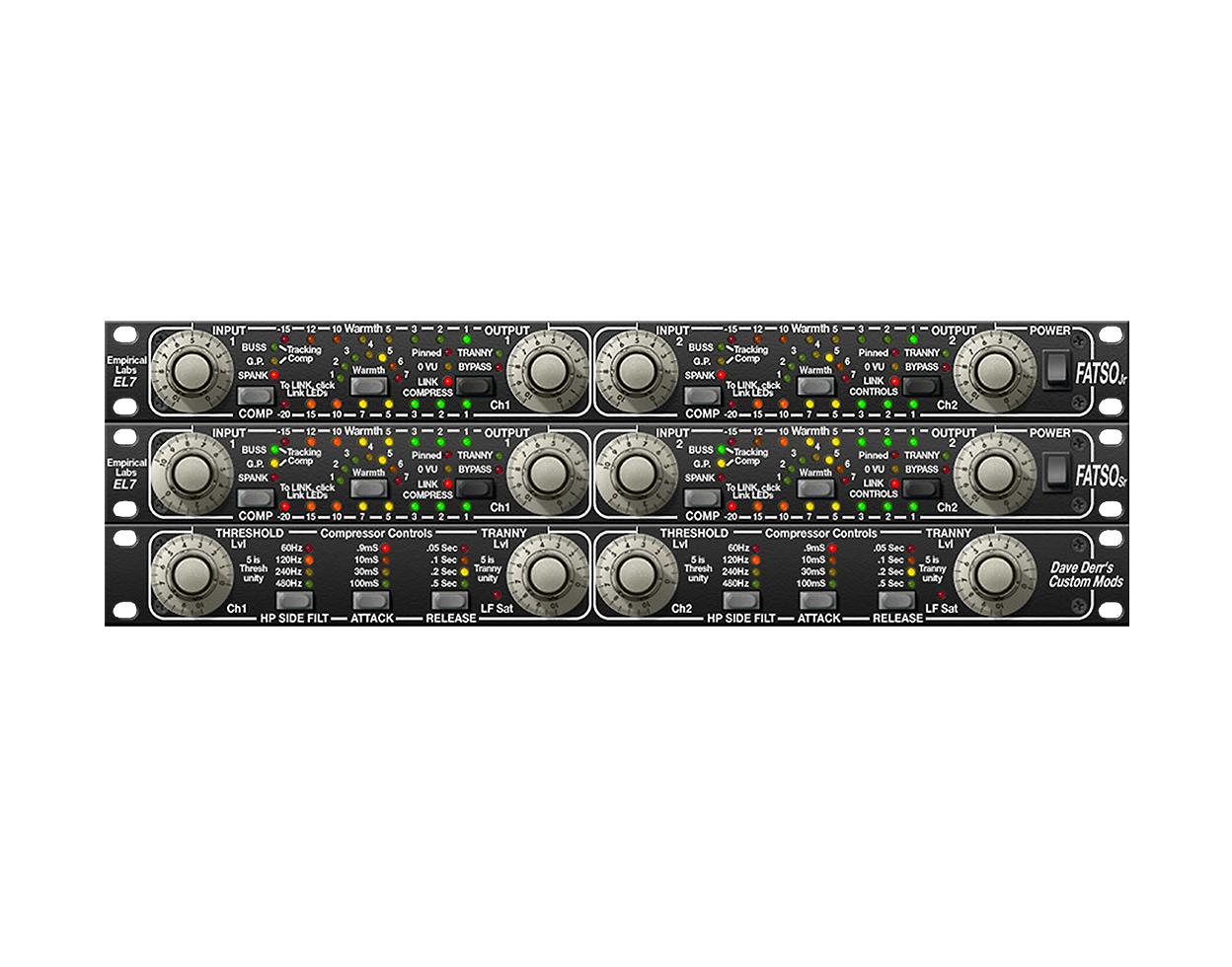Screen dimensions: 1232x967
Task: Click the Compressor Controls label on Ch1 panel
Action: [376, 533]
